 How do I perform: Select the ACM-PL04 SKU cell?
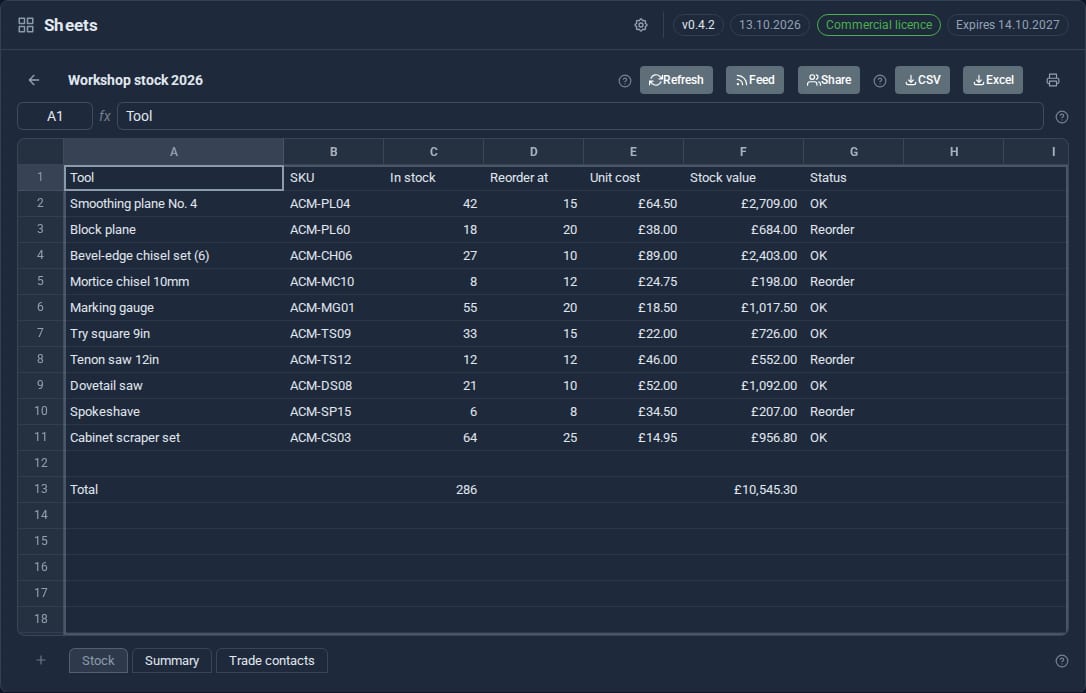pos(334,204)
